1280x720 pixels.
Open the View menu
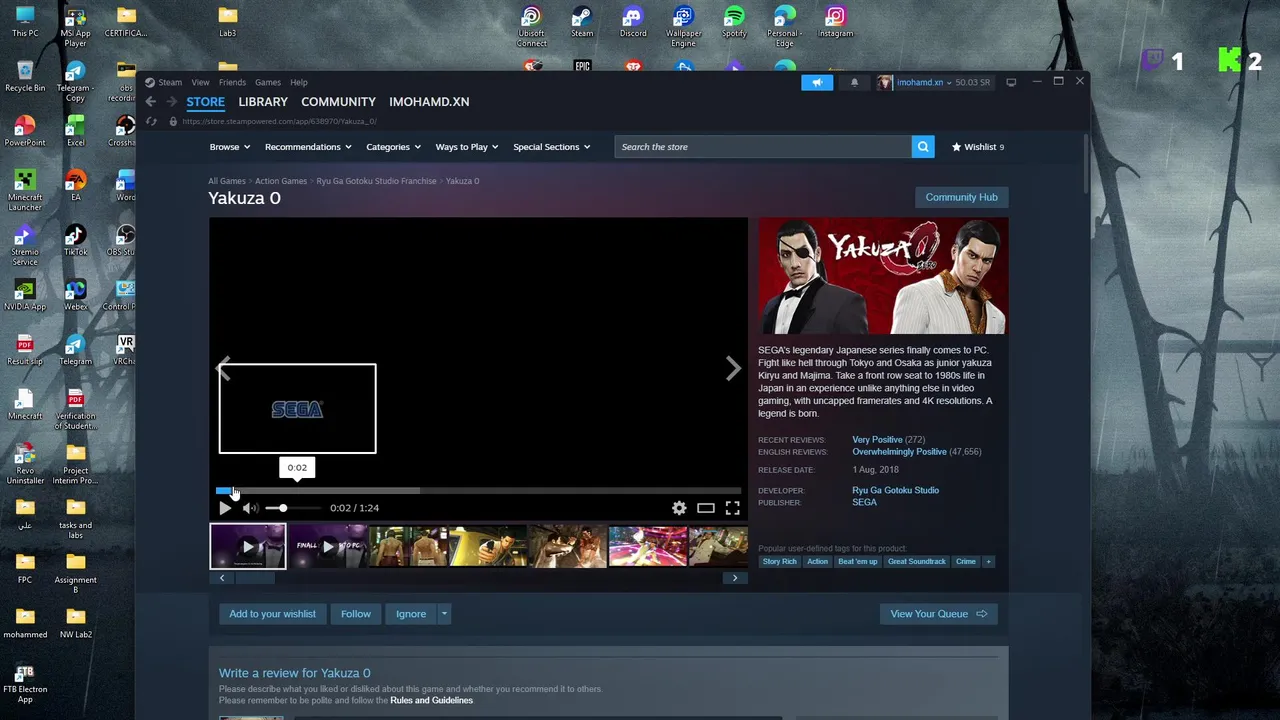200,82
